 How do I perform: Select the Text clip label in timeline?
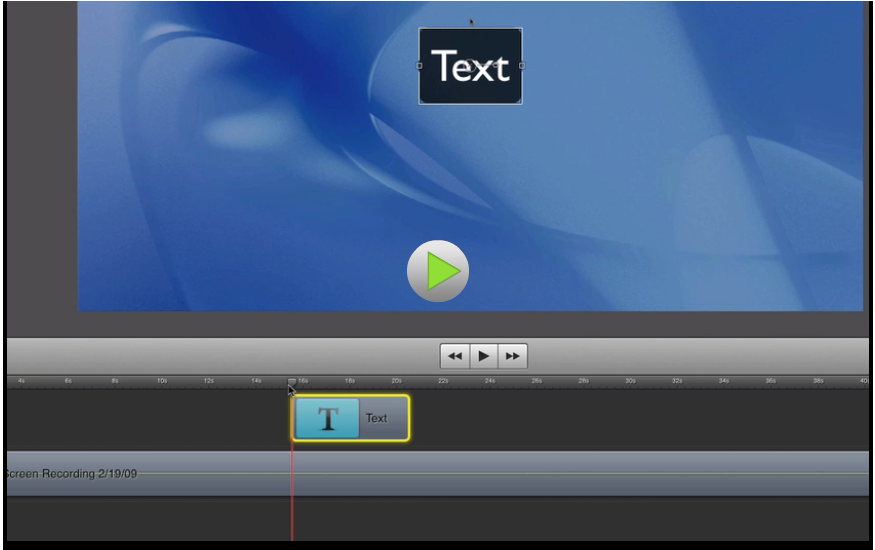377,418
